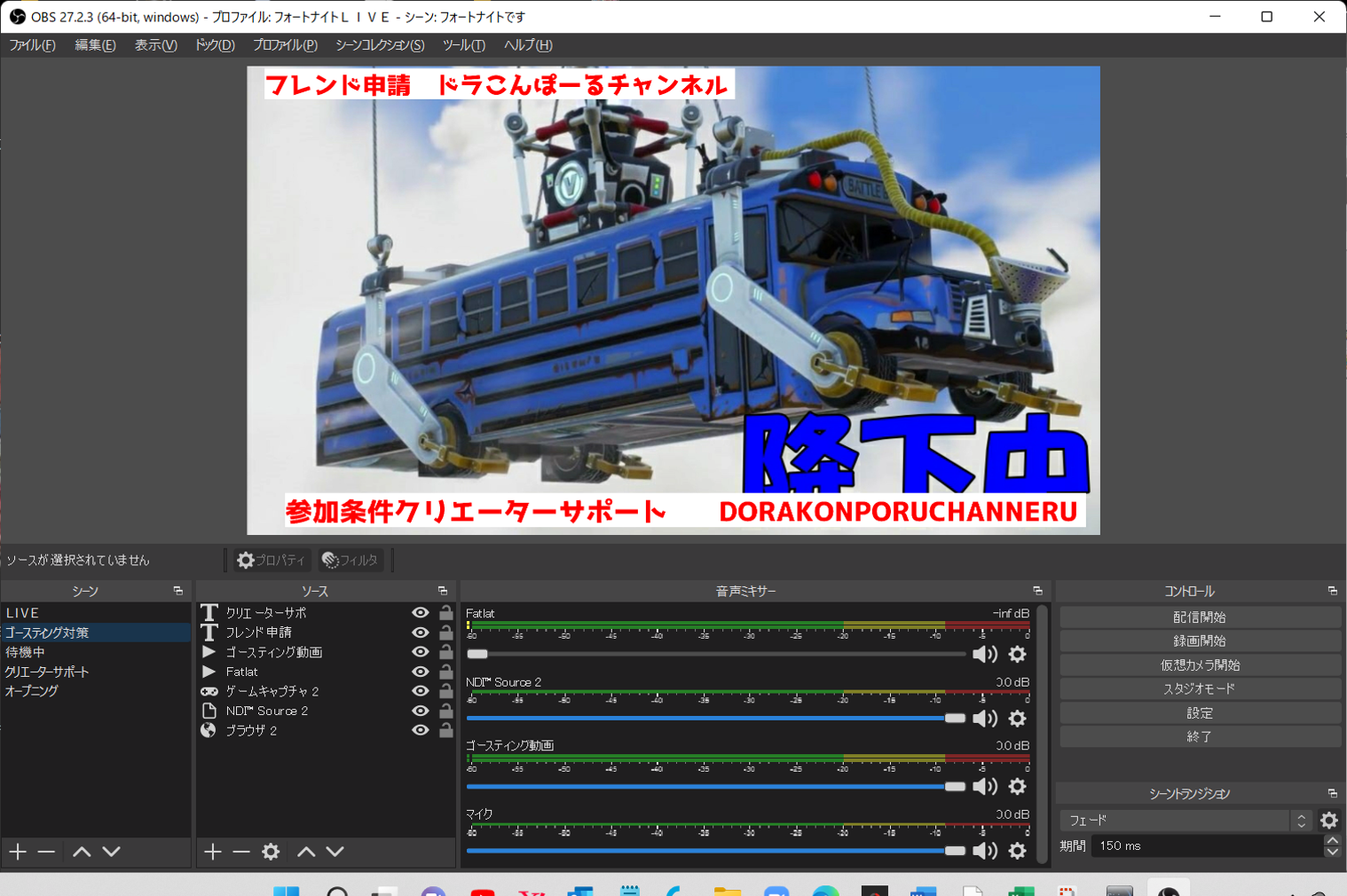
Task: Add a new scene with the plus icon
Action: click(18, 852)
